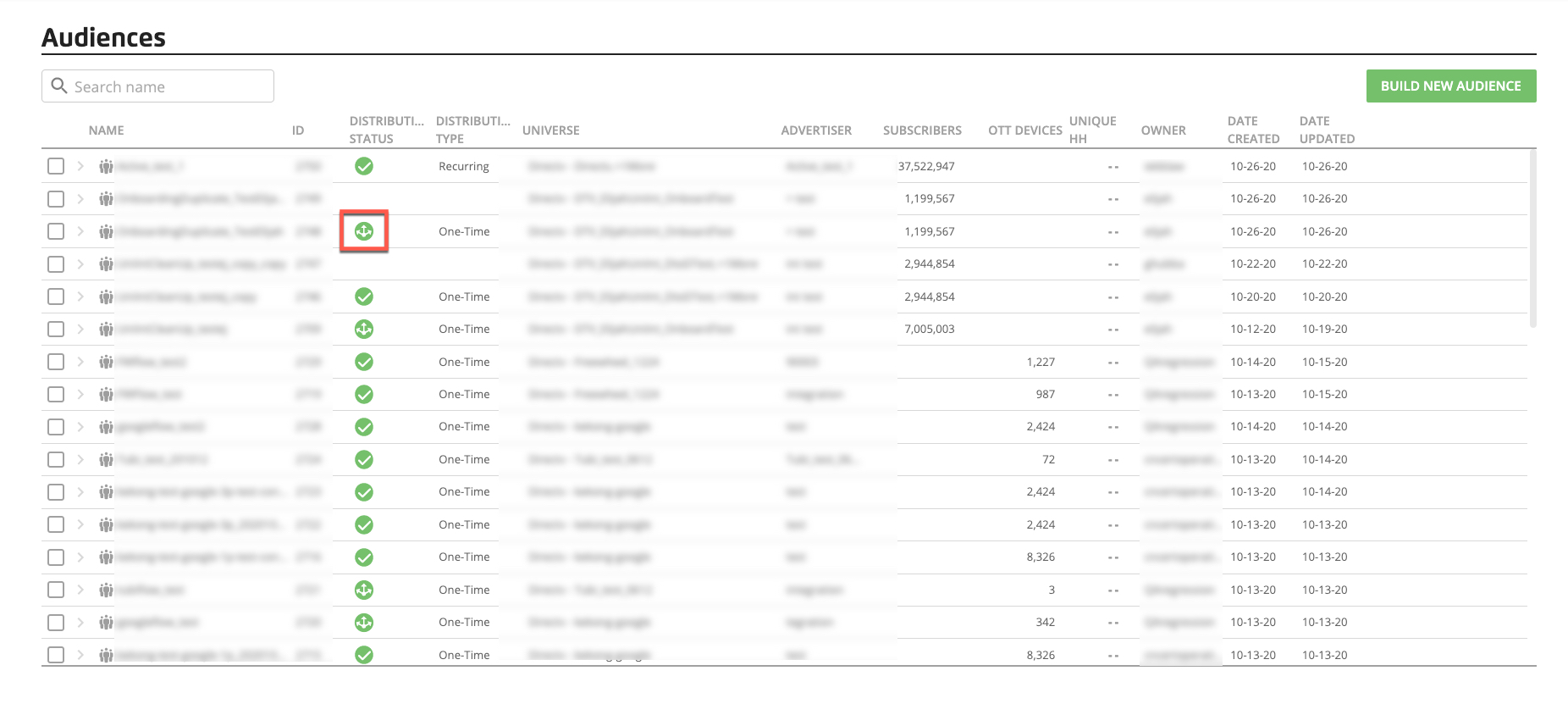Click the OWNER column header
Image resolution: width=1568 pixels, height=715 pixels.
(1163, 130)
